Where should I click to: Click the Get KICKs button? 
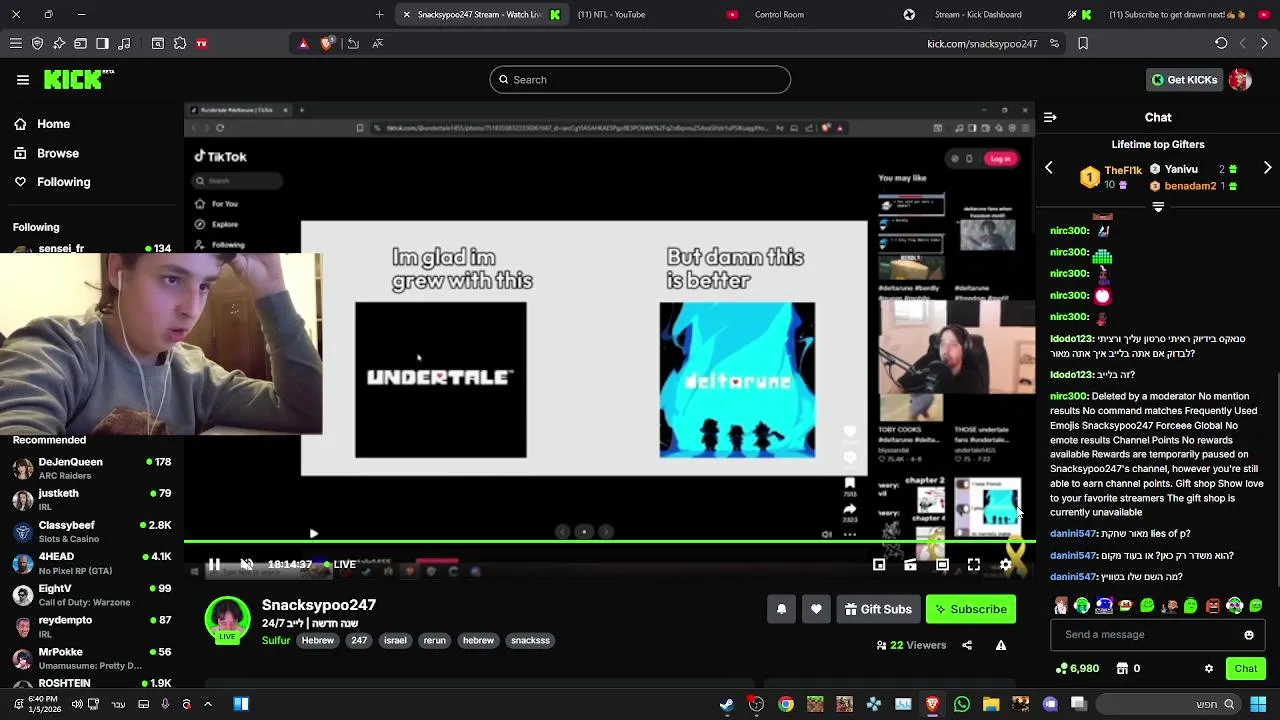click(1184, 80)
